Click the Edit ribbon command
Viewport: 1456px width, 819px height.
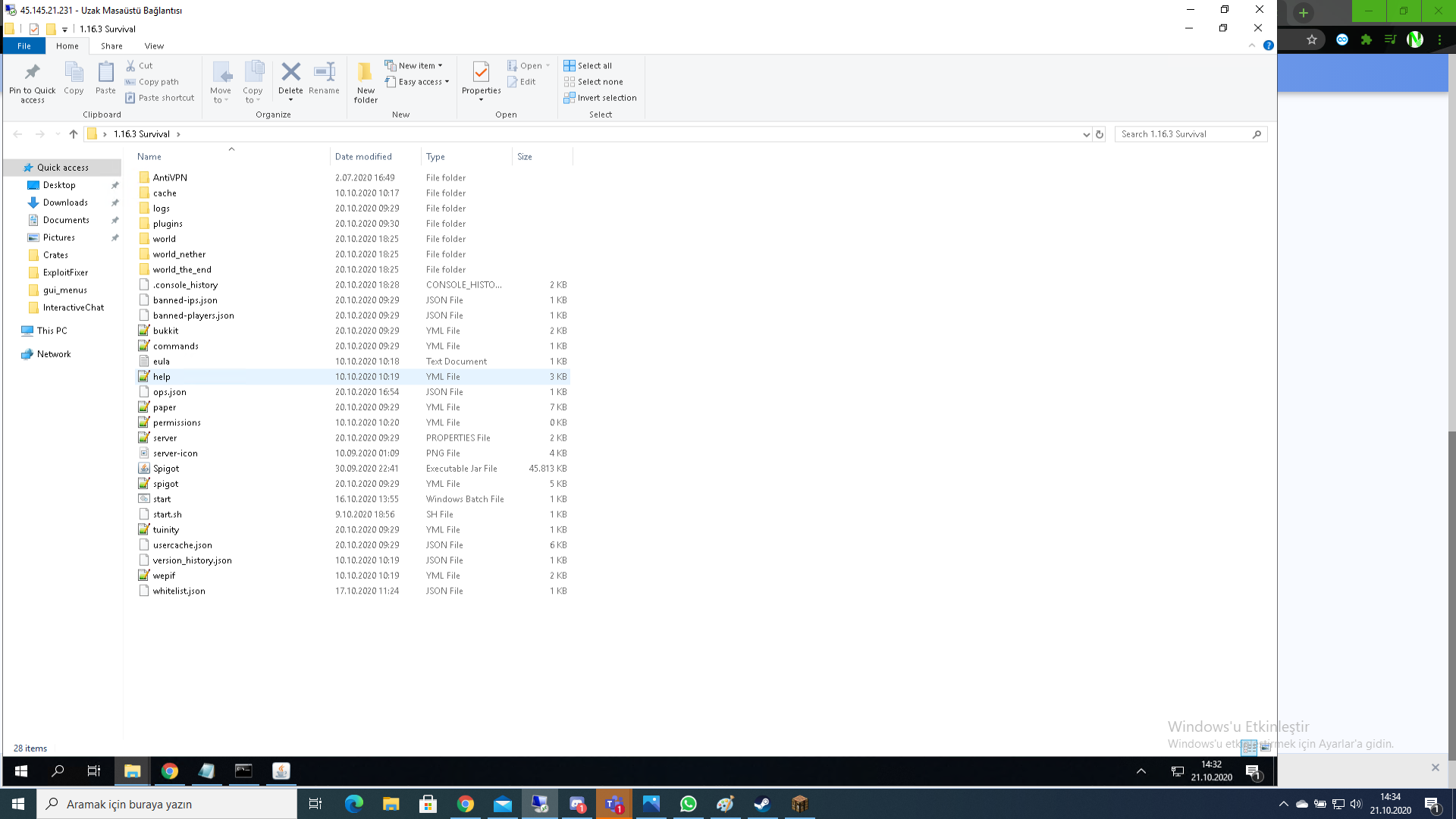(x=522, y=82)
